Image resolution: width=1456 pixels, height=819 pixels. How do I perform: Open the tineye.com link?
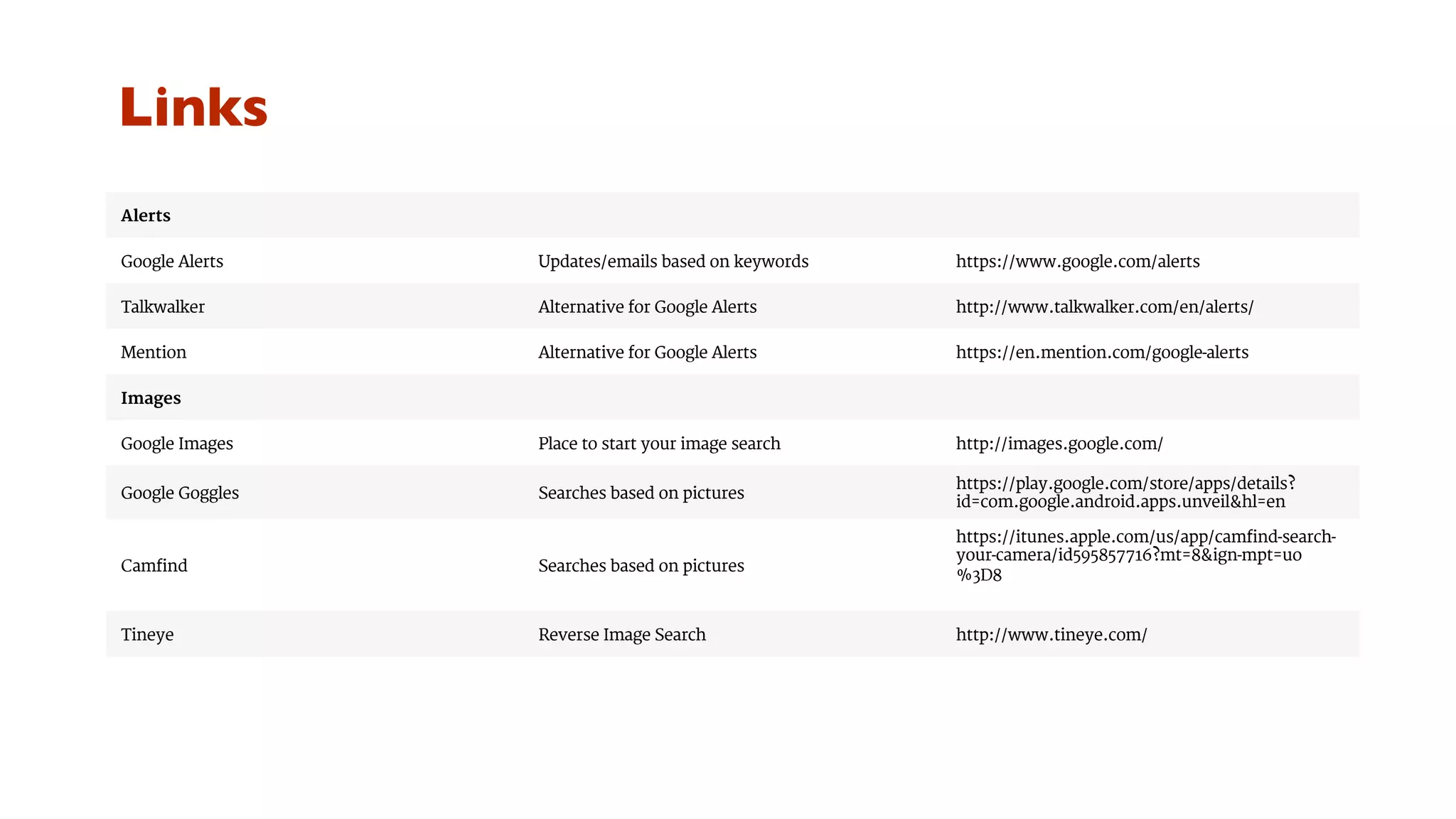[1051, 635]
